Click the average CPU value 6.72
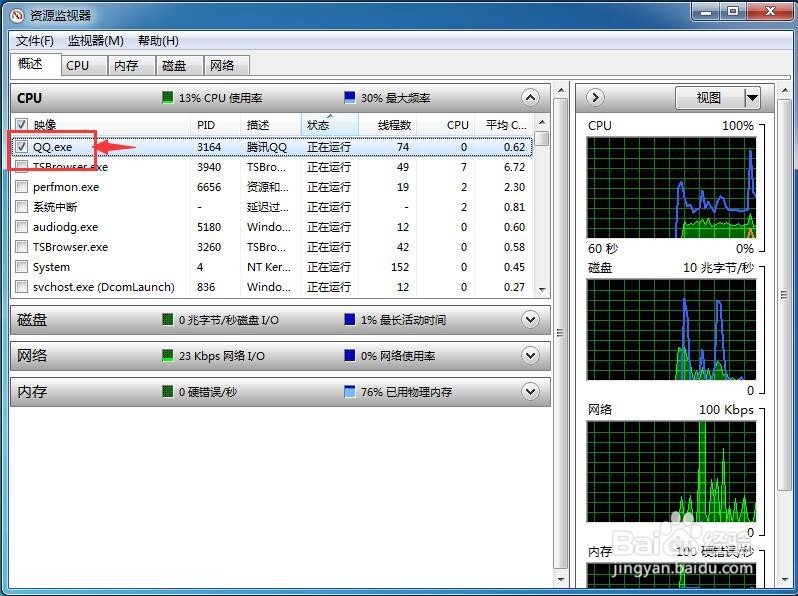The image size is (798, 596). pyautogui.click(x=514, y=167)
